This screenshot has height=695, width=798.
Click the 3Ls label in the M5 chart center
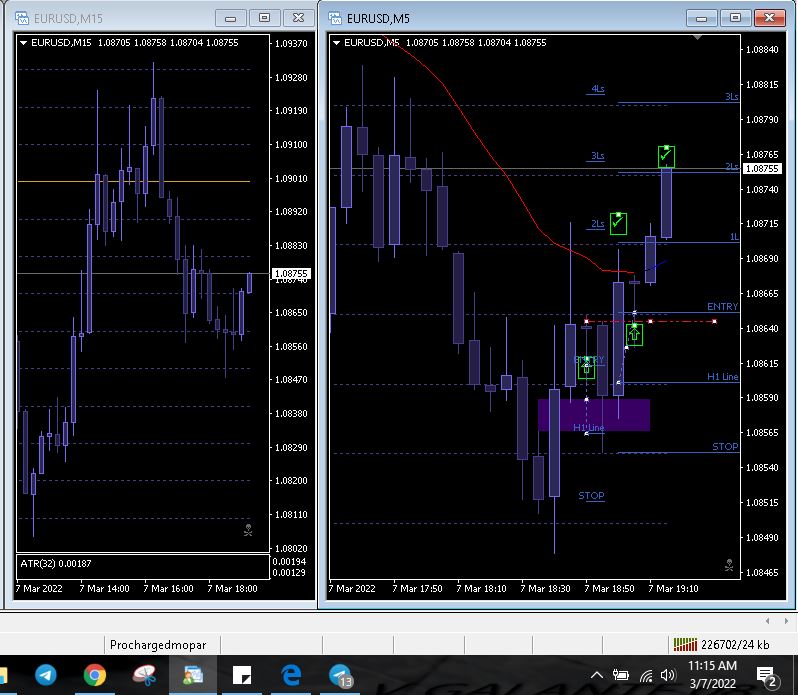(x=597, y=156)
